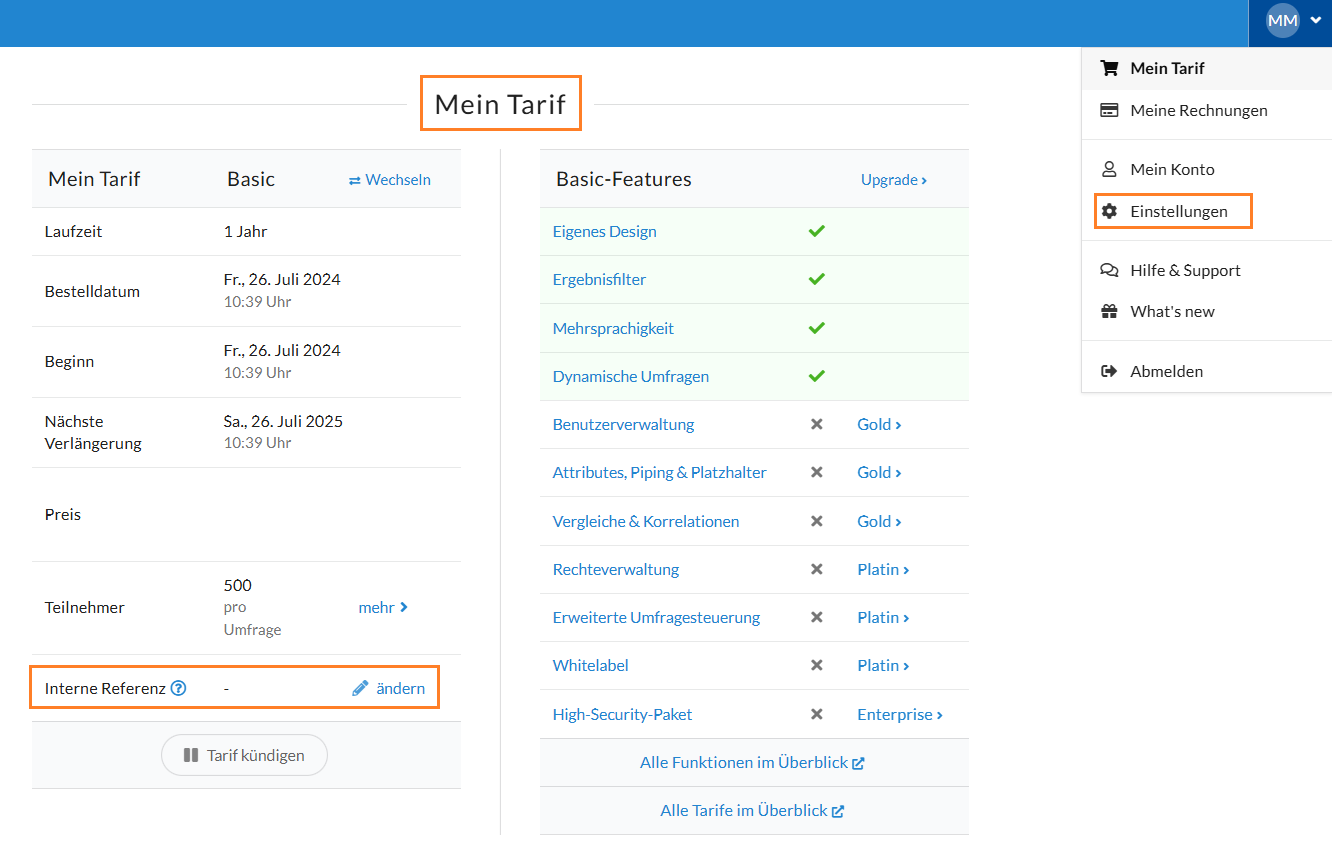Image resolution: width=1332 pixels, height=843 pixels.
Task: Click the credit card icon for Meine Rechnungen
Action: [1109, 110]
